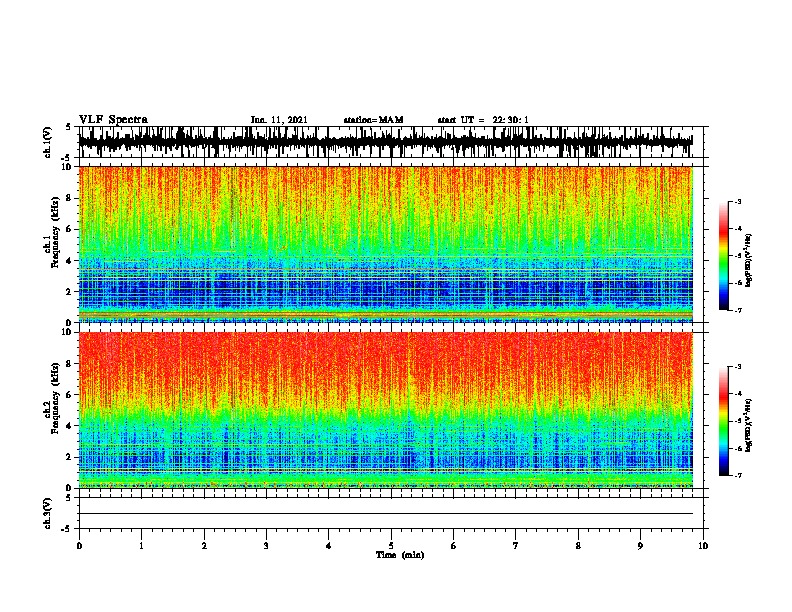The height and width of the screenshot is (612, 792).
Task: Click the time-axis tick label "7"
Action: pyautogui.click(x=516, y=546)
